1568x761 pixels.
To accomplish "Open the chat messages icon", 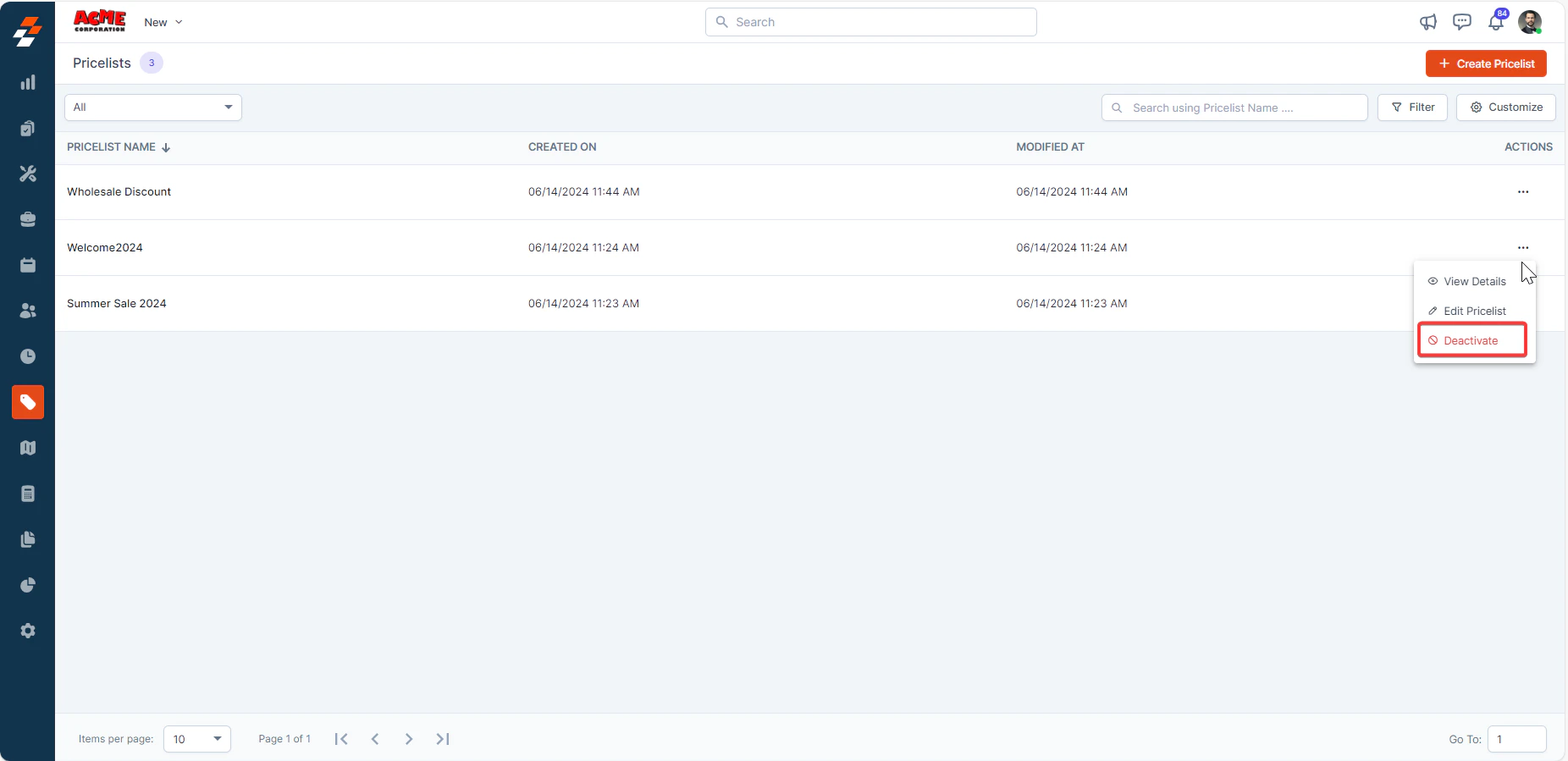I will pos(1462,22).
